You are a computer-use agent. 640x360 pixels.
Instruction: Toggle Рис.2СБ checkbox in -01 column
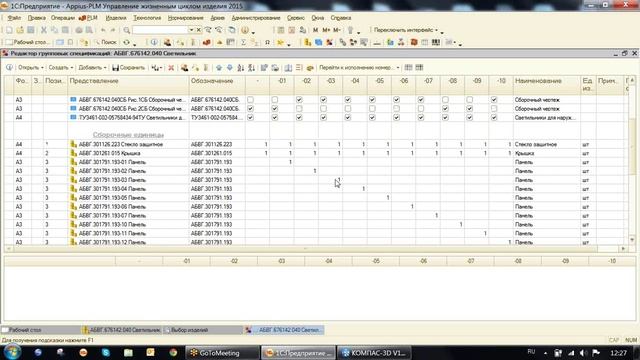pyautogui.click(x=275, y=109)
